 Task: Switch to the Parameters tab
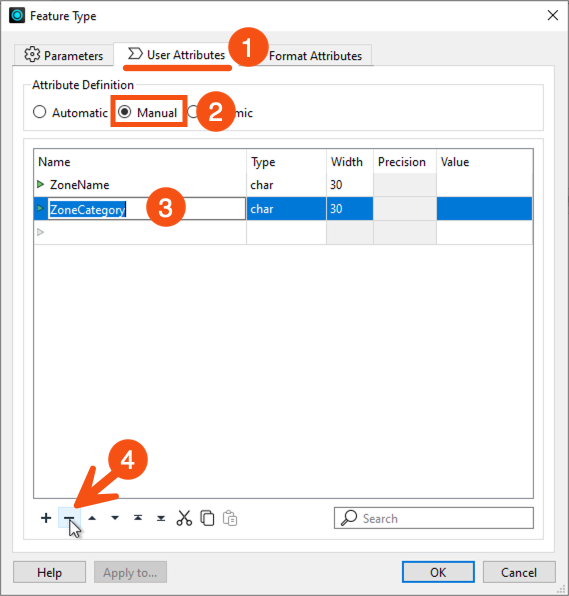pyautogui.click(x=63, y=55)
